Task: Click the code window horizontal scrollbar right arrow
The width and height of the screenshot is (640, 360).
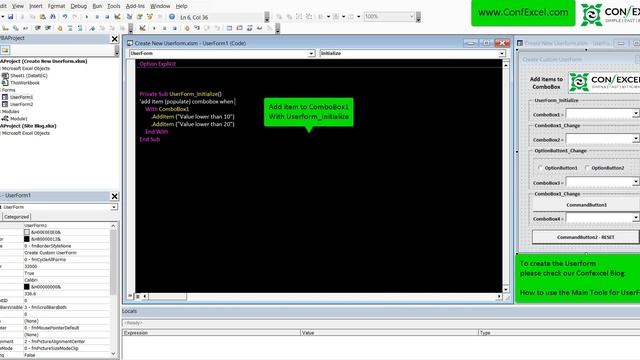Action: coord(499,296)
